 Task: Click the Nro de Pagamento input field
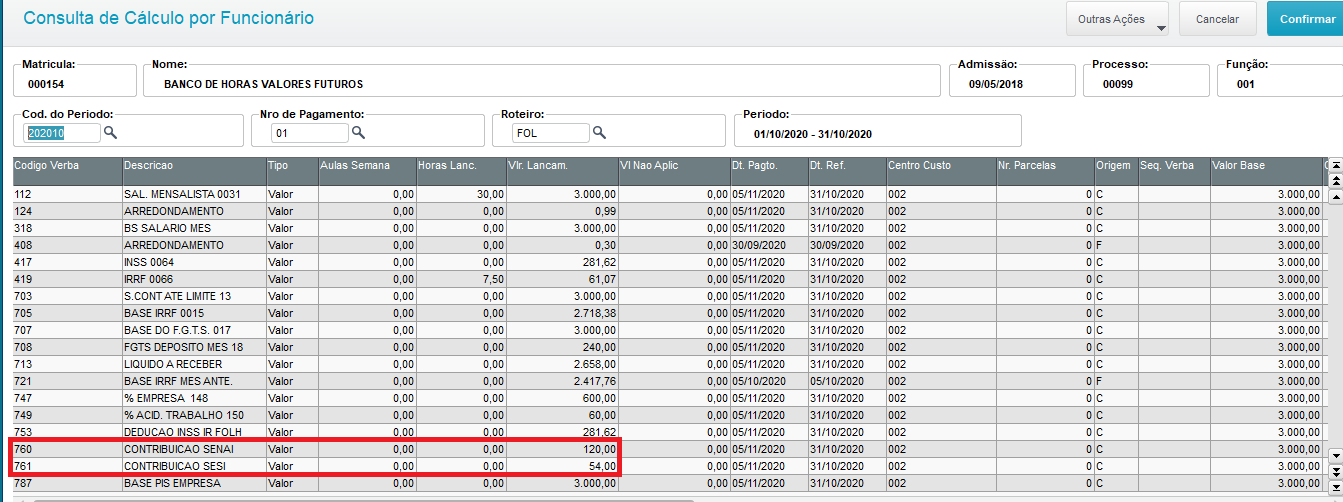pos(310,132)
